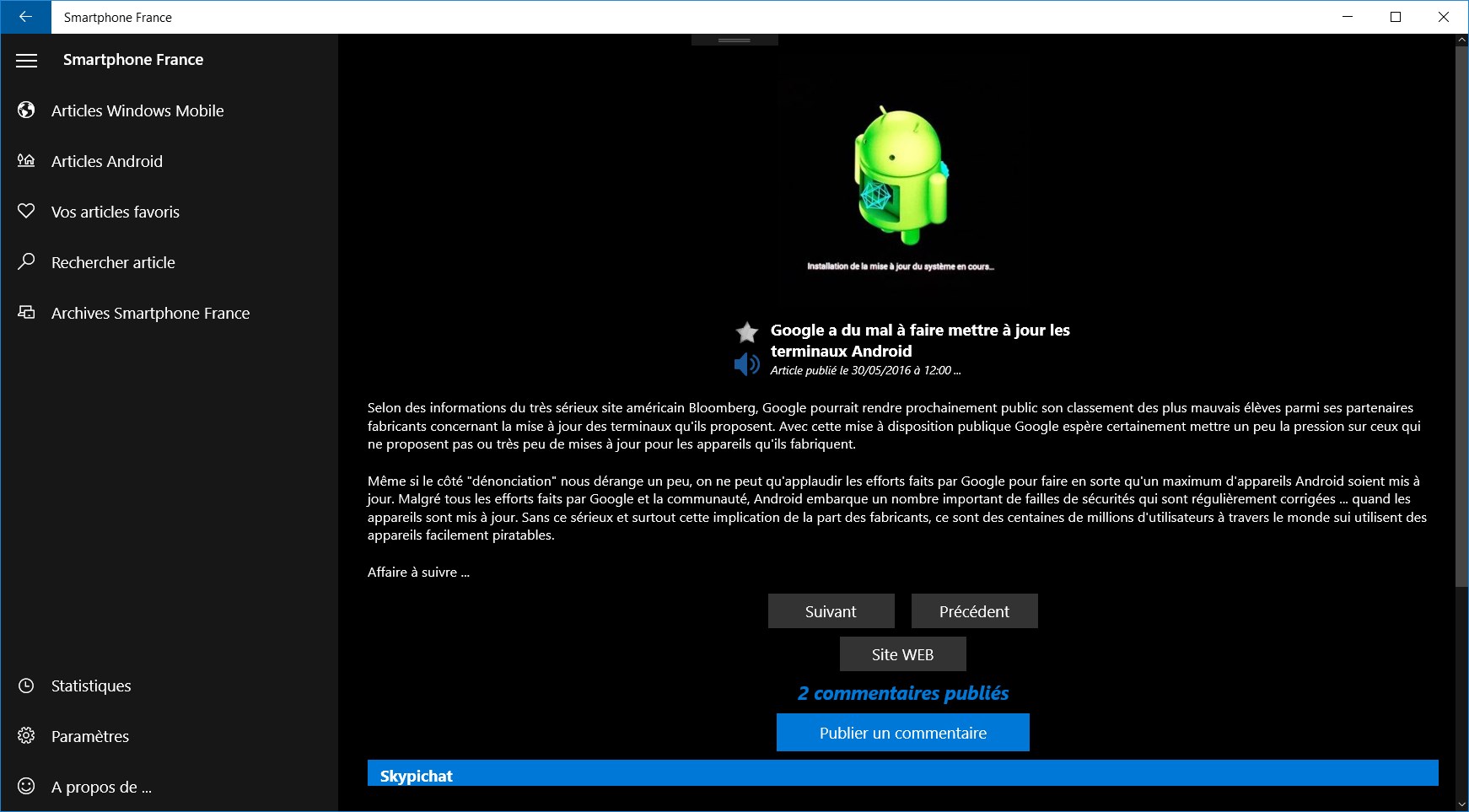The height and width of the screenshot is (812, 1469).
Task: Close the Smartphone France window
Action: 1444,17
